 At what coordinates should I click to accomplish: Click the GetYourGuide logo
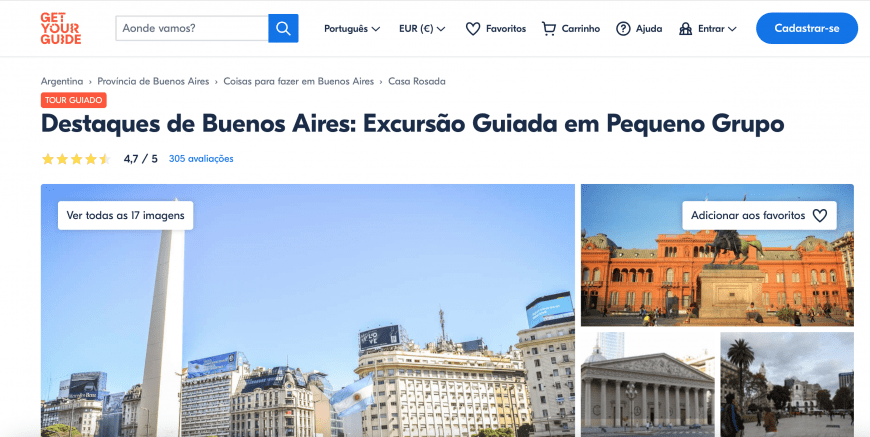click(x=61, y=28)
